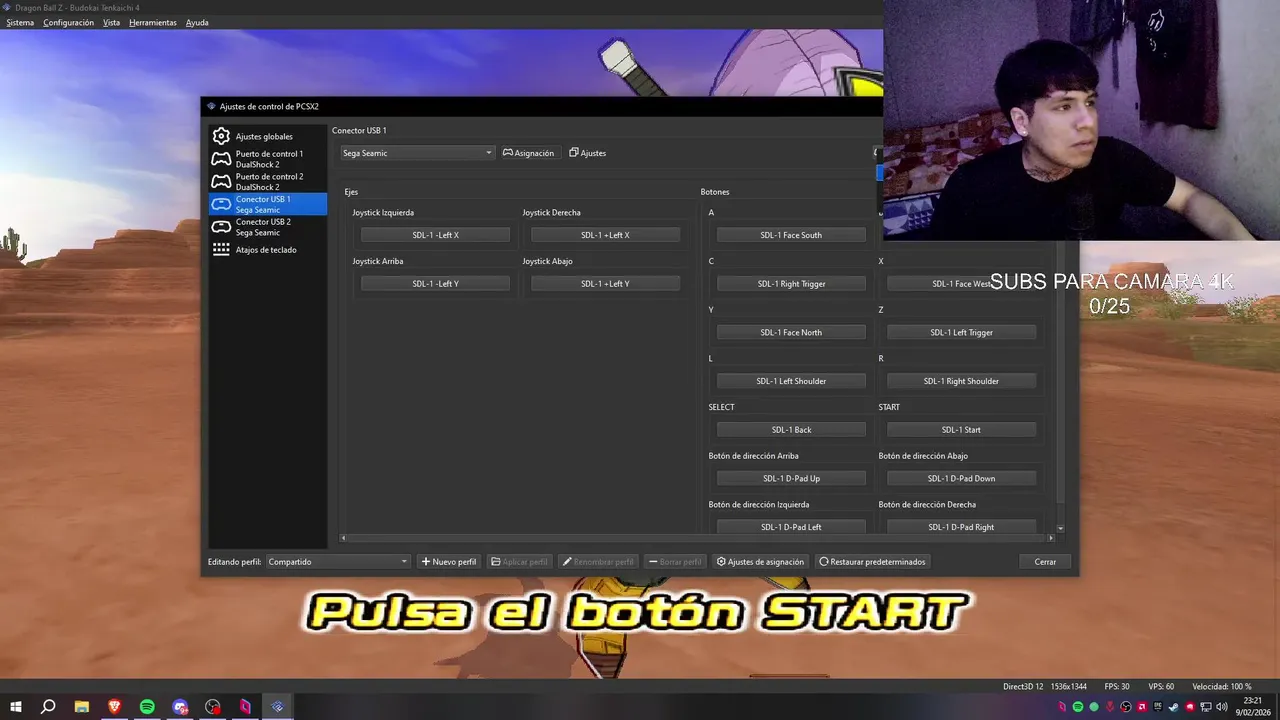Rebind button A SDL-1 Face South
The height and width of the screenshot is (720, 1280).
(791, 235)
